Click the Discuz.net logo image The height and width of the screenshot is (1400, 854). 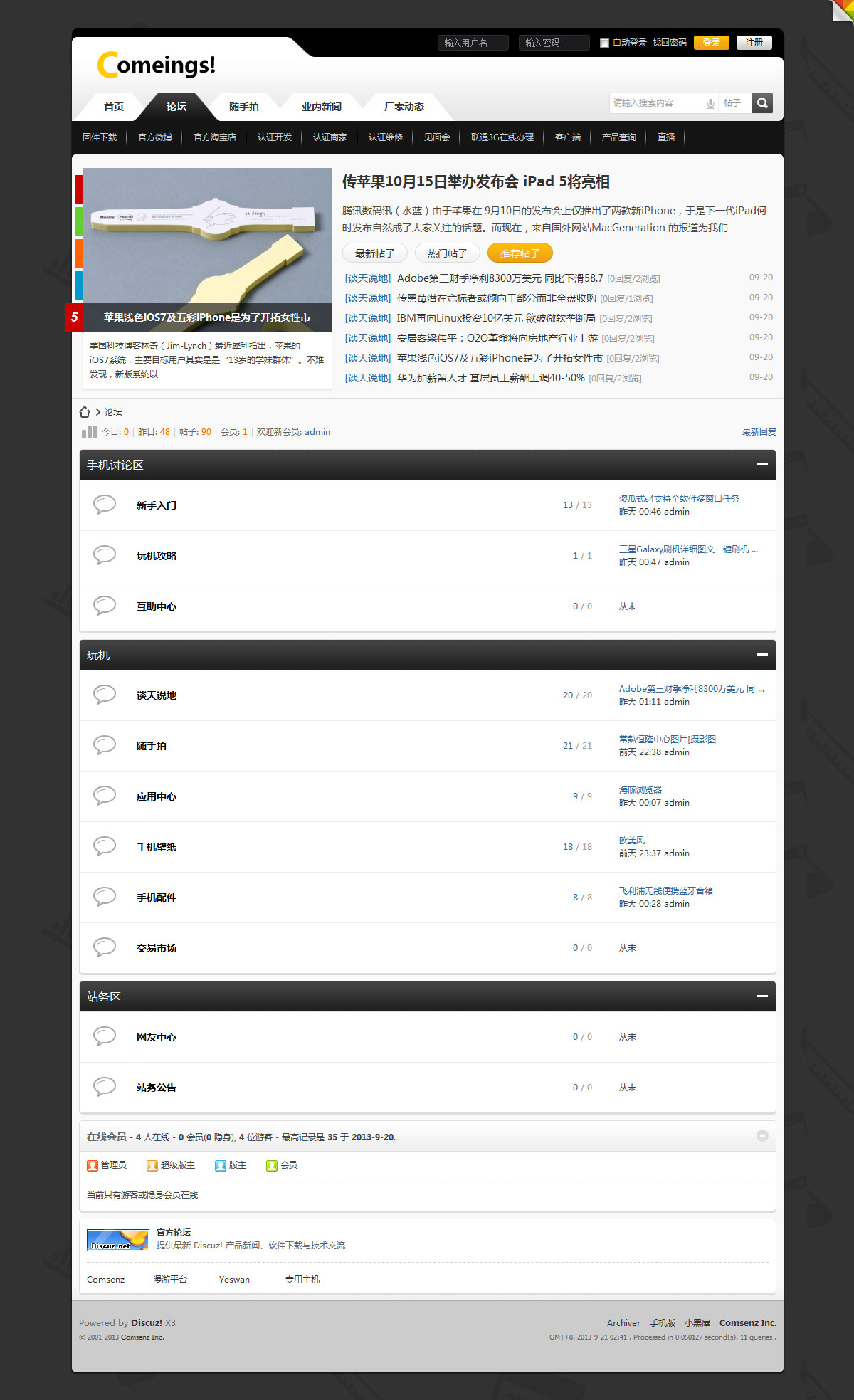tap(118, 1240)
